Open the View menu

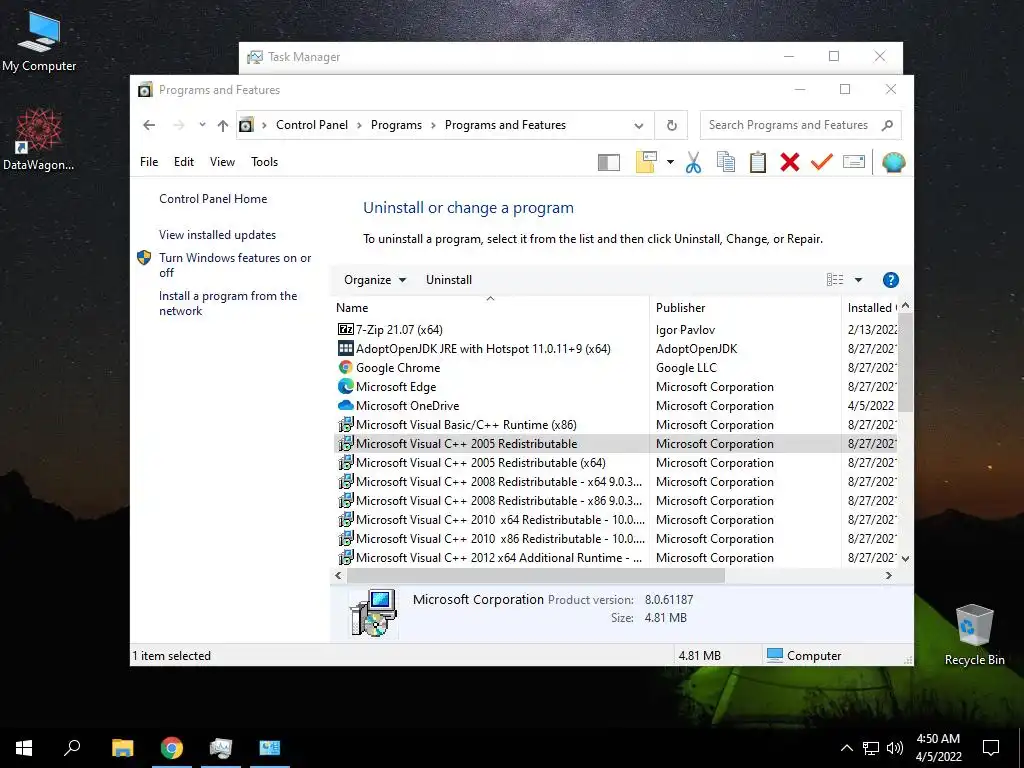222,162
